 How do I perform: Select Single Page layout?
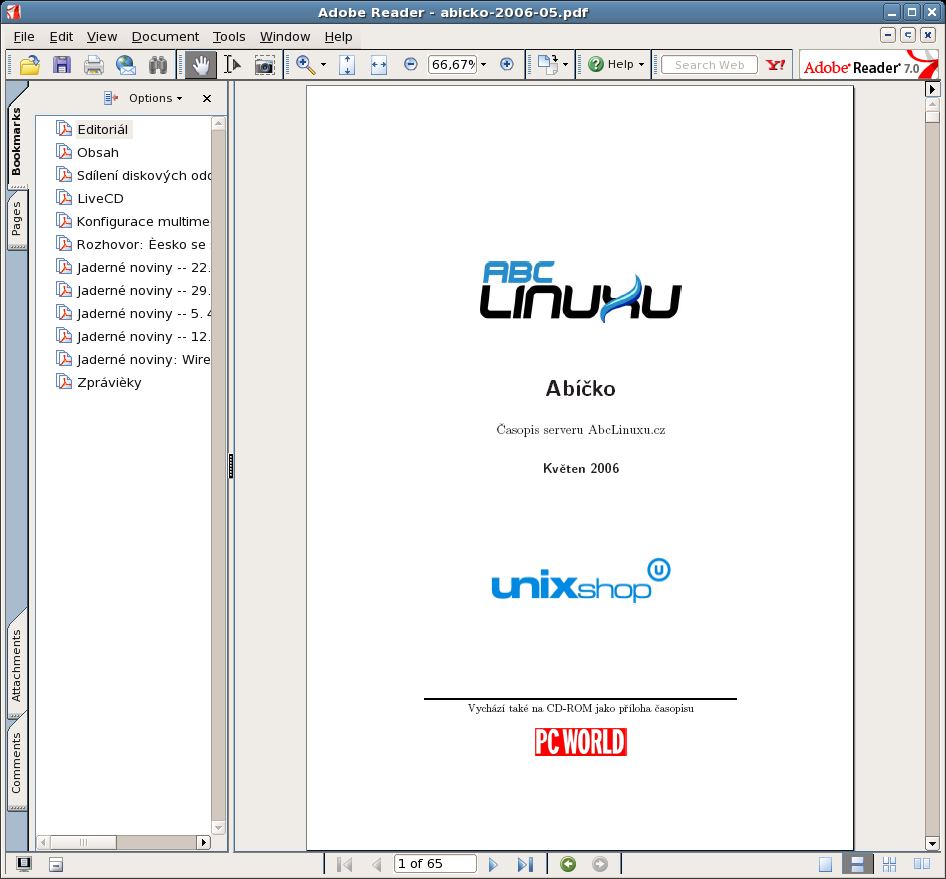click(825, 865)
